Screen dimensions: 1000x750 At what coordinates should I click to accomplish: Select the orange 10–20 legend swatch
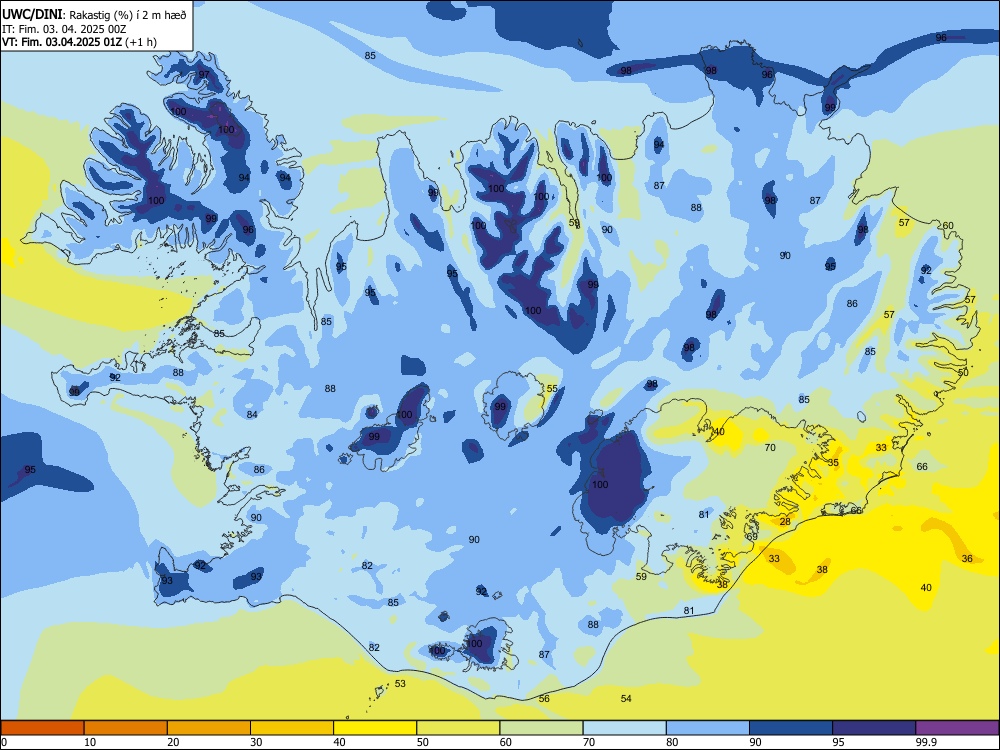click(126, 728)
